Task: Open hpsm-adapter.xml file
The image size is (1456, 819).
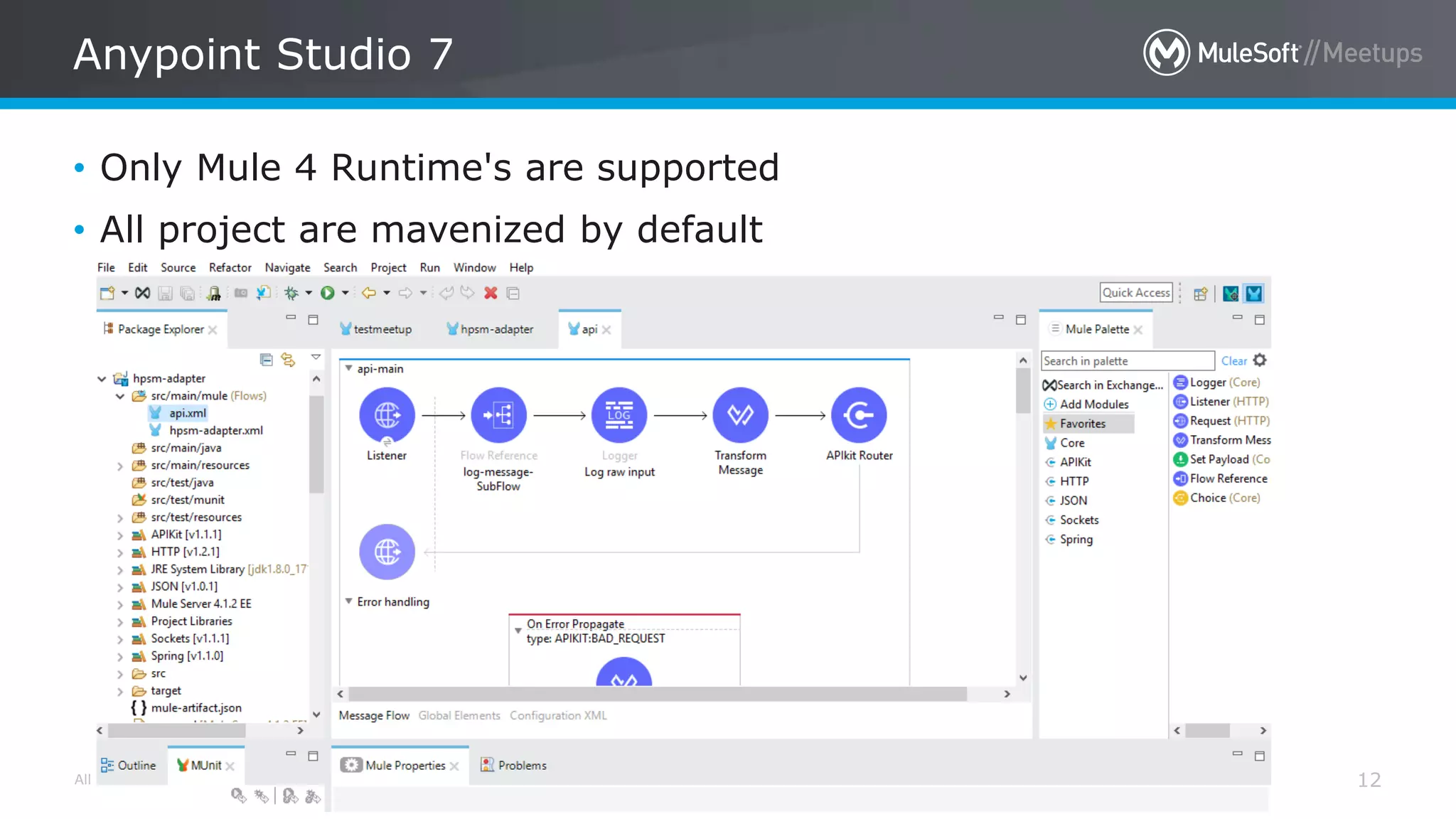Action: 206,431
